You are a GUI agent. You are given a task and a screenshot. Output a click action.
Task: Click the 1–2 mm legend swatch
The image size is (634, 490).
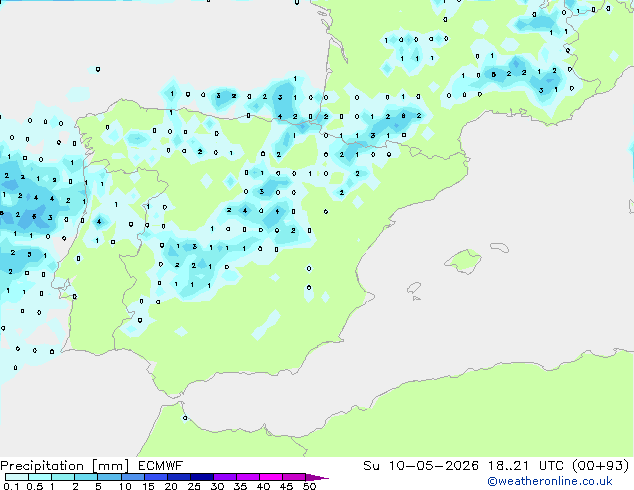pos(63,477)
